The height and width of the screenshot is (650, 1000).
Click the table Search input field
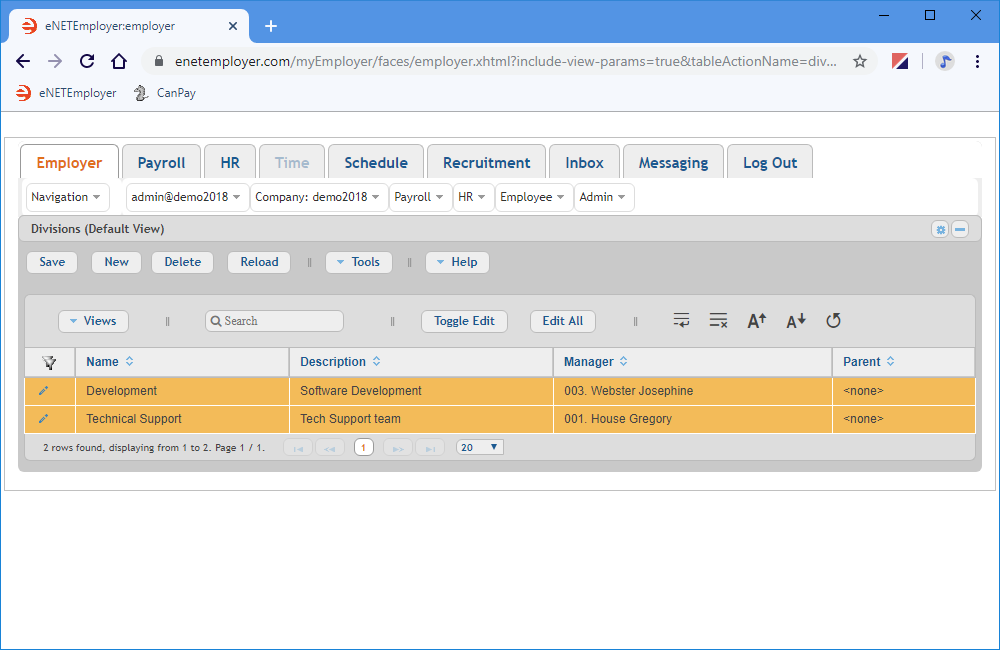coord(275,321)
